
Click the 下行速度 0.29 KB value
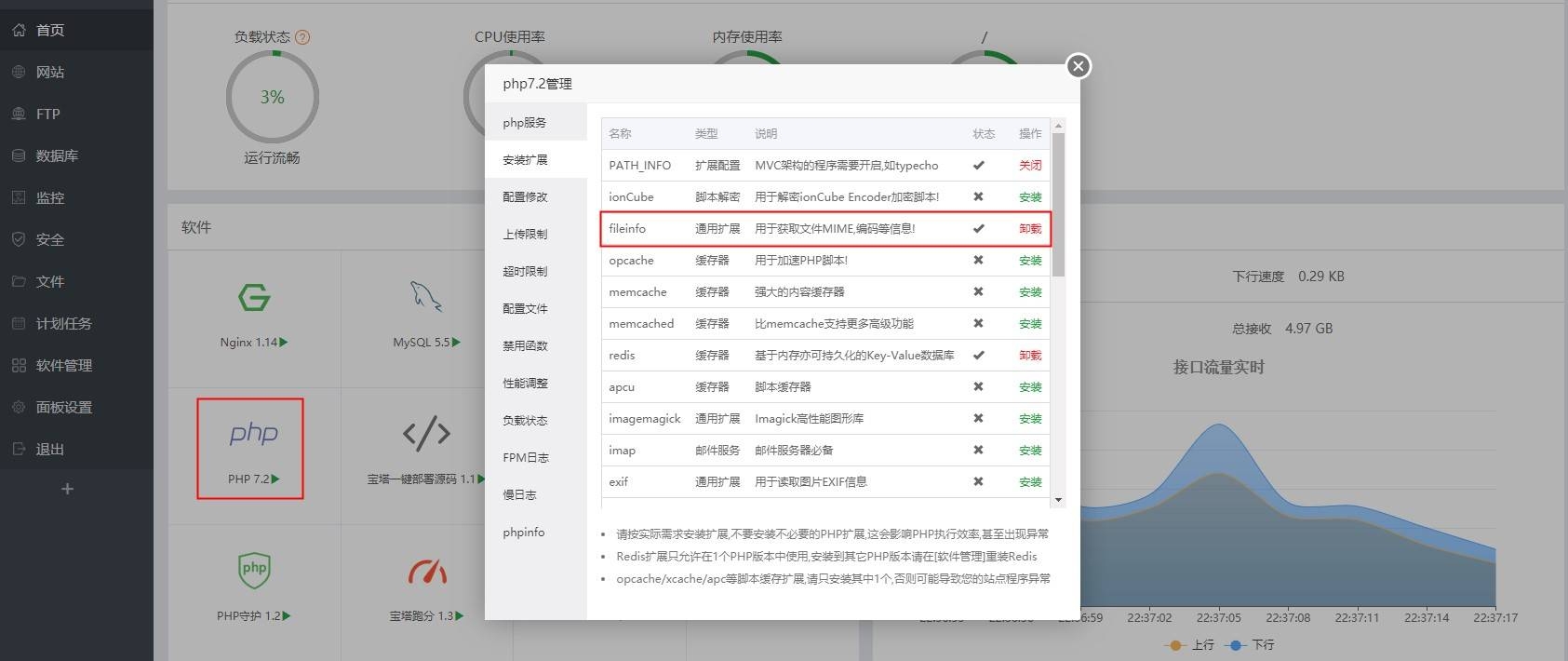(x=1320, y=277)
